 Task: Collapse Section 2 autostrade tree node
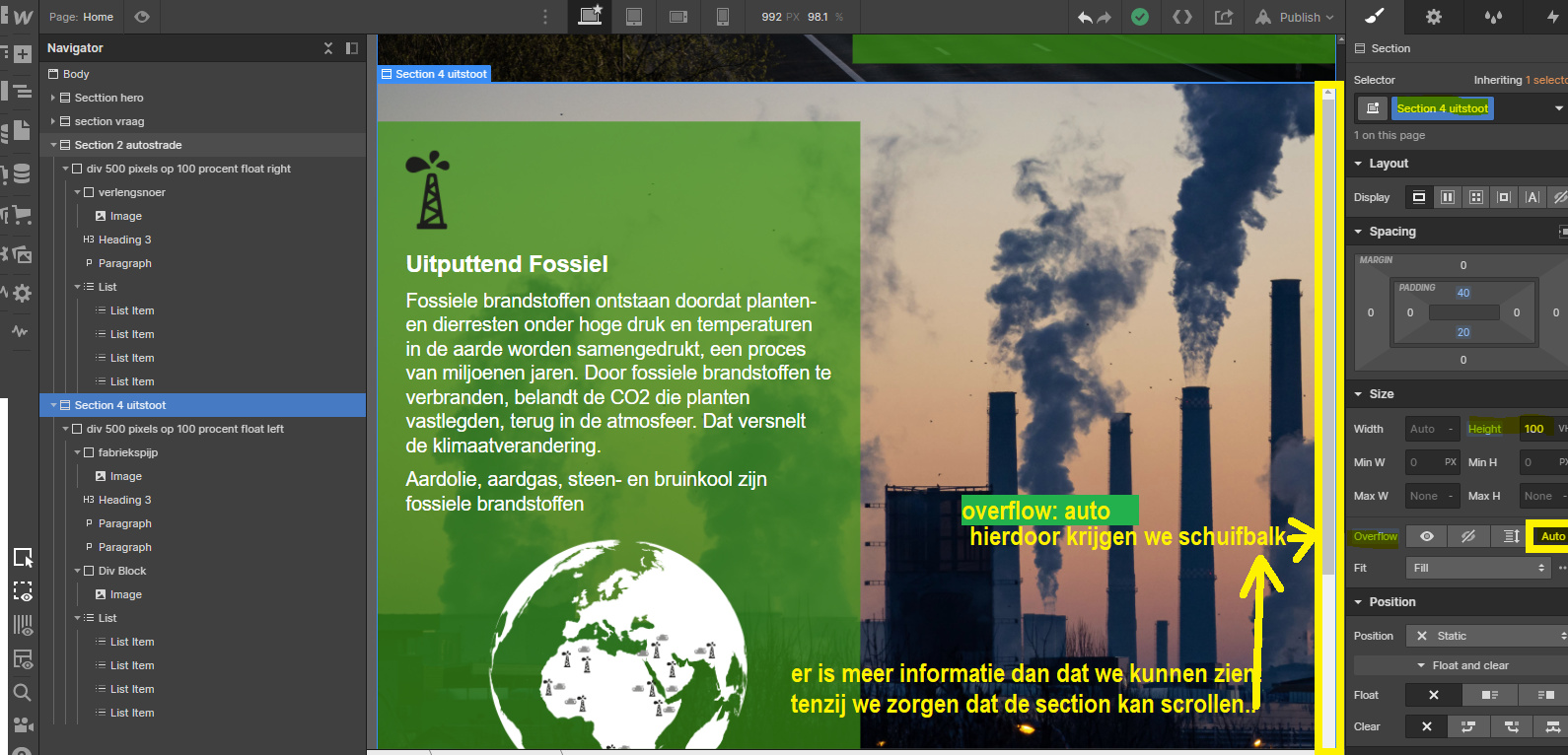(x=53, y=145)
